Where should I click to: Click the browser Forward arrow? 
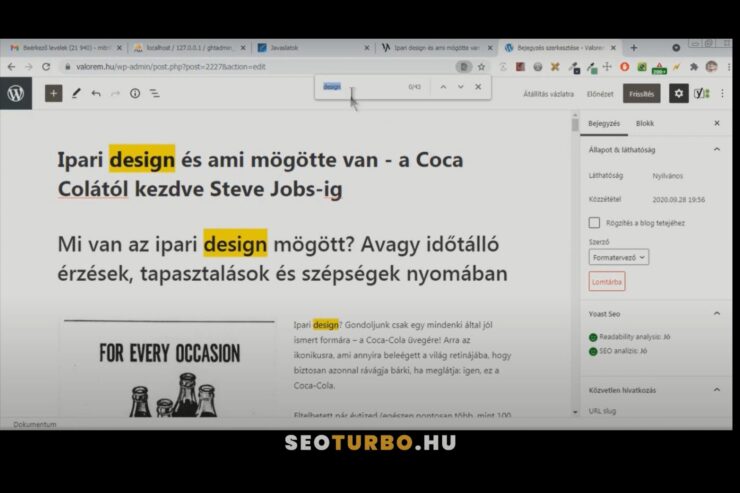pyautogui.click(x=29, y=67)
